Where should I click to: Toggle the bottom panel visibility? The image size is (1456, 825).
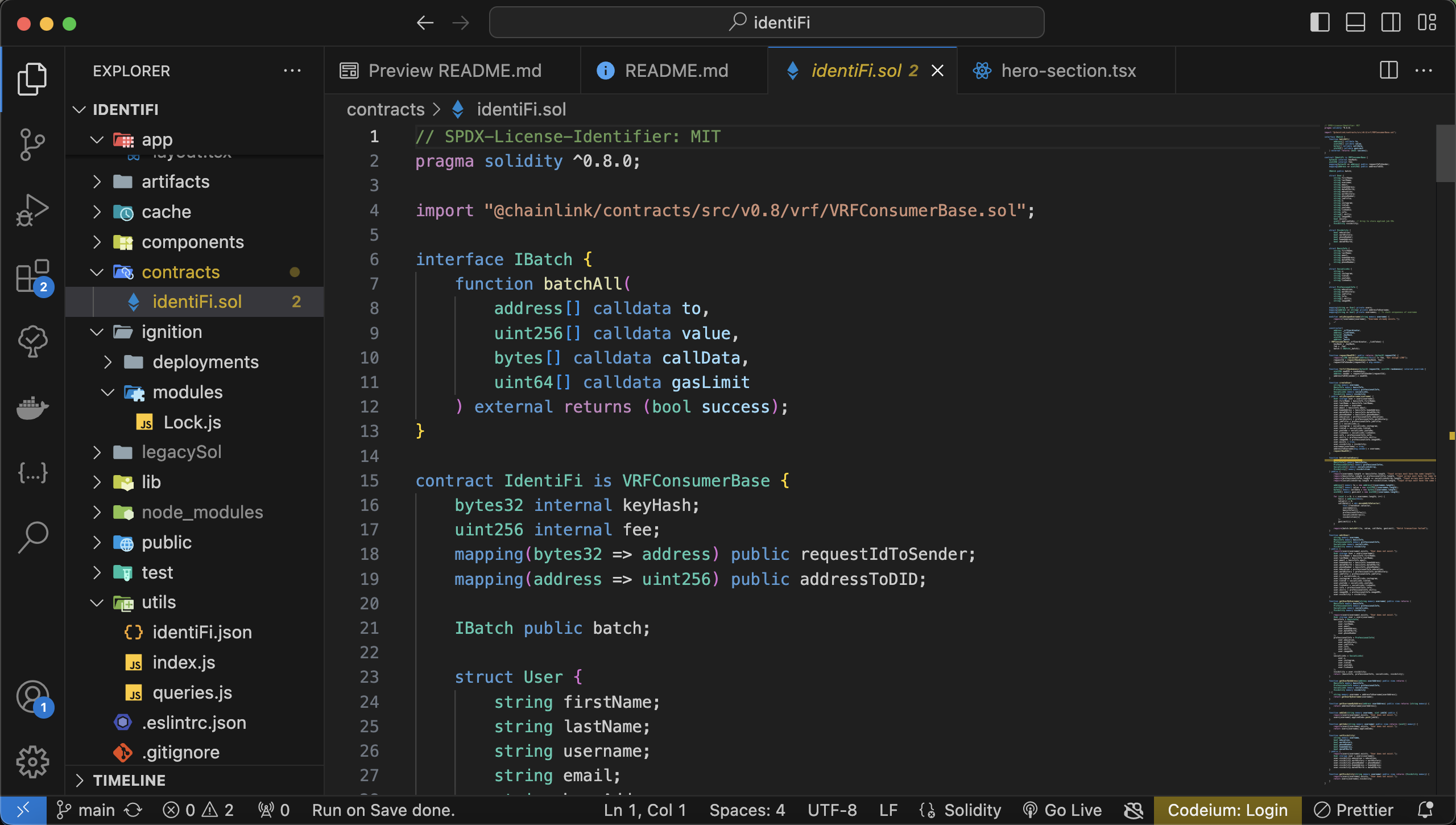pos(1355,23)
